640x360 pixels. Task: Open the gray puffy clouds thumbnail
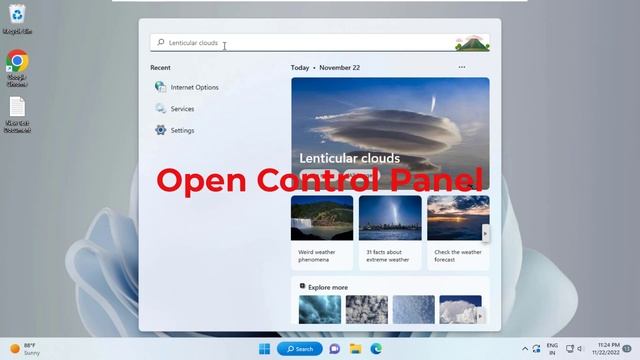[x=367, y=310]
